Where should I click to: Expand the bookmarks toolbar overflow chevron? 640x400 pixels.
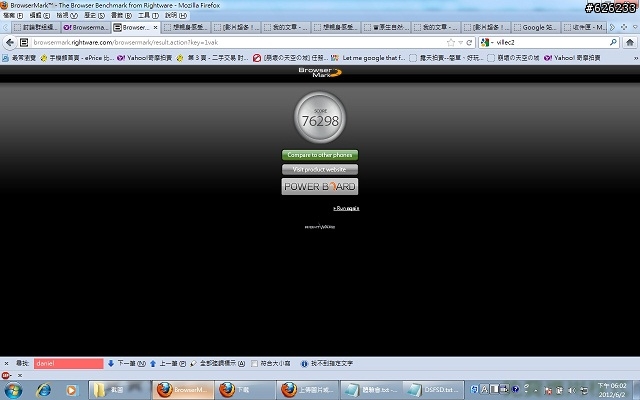[x=636, y=58]
